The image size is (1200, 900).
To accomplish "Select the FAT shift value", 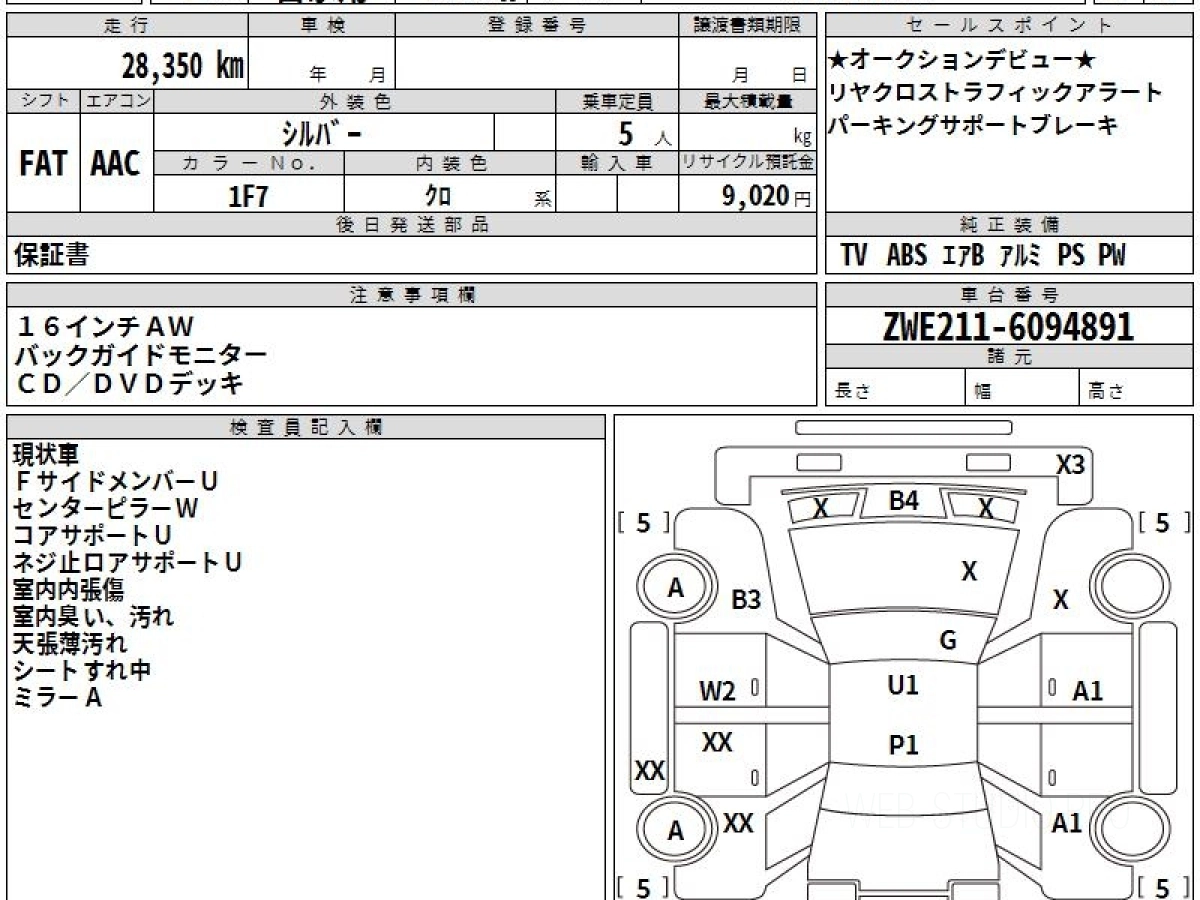I will point(43,163).
